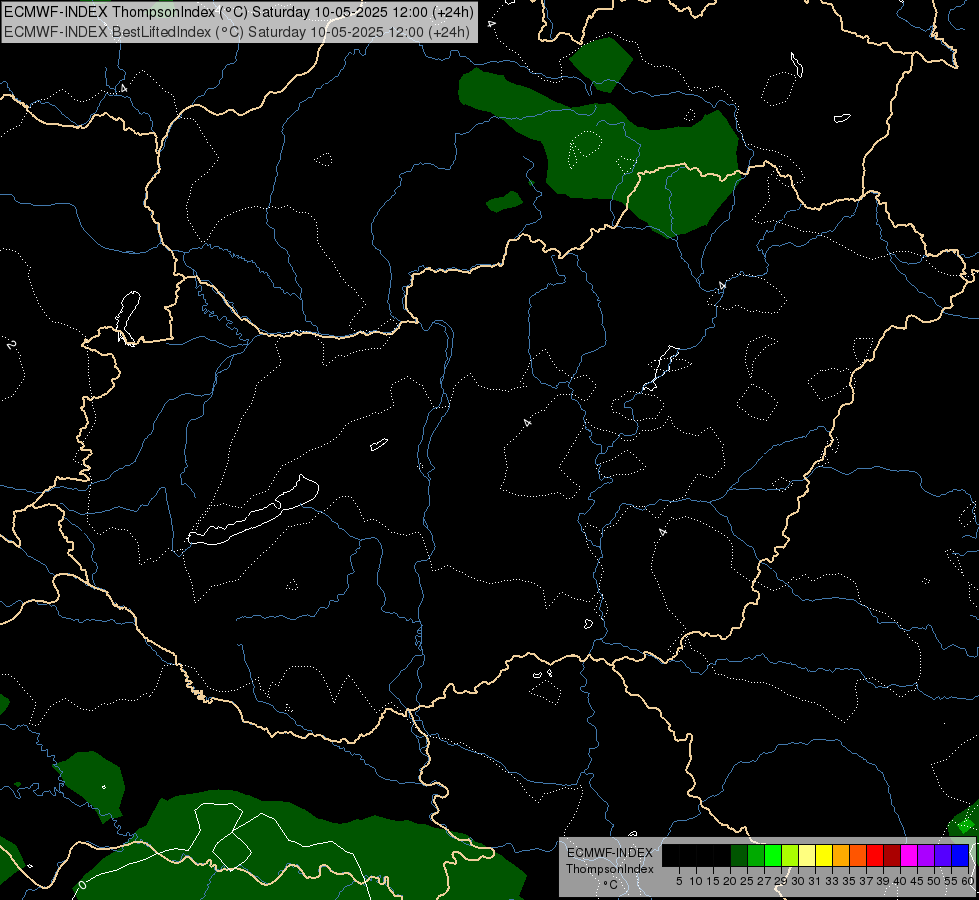The height and width of the screenshot is (900, 979).
Task: Pick the pure yellow 31-33 legend swatch
Action: click(x=824, y=855)
